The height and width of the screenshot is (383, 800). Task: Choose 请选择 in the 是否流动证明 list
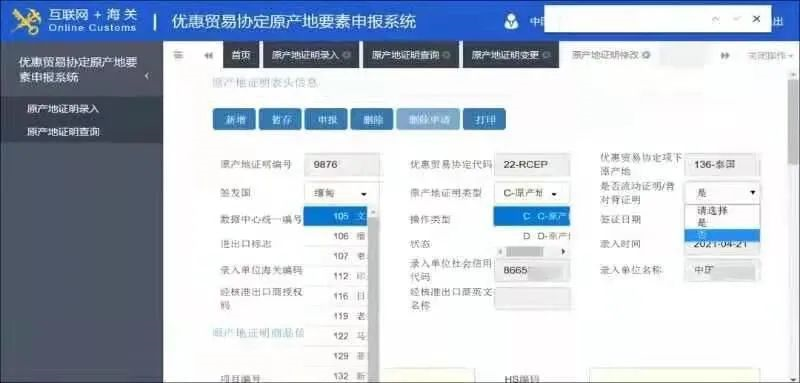[722, 210]
